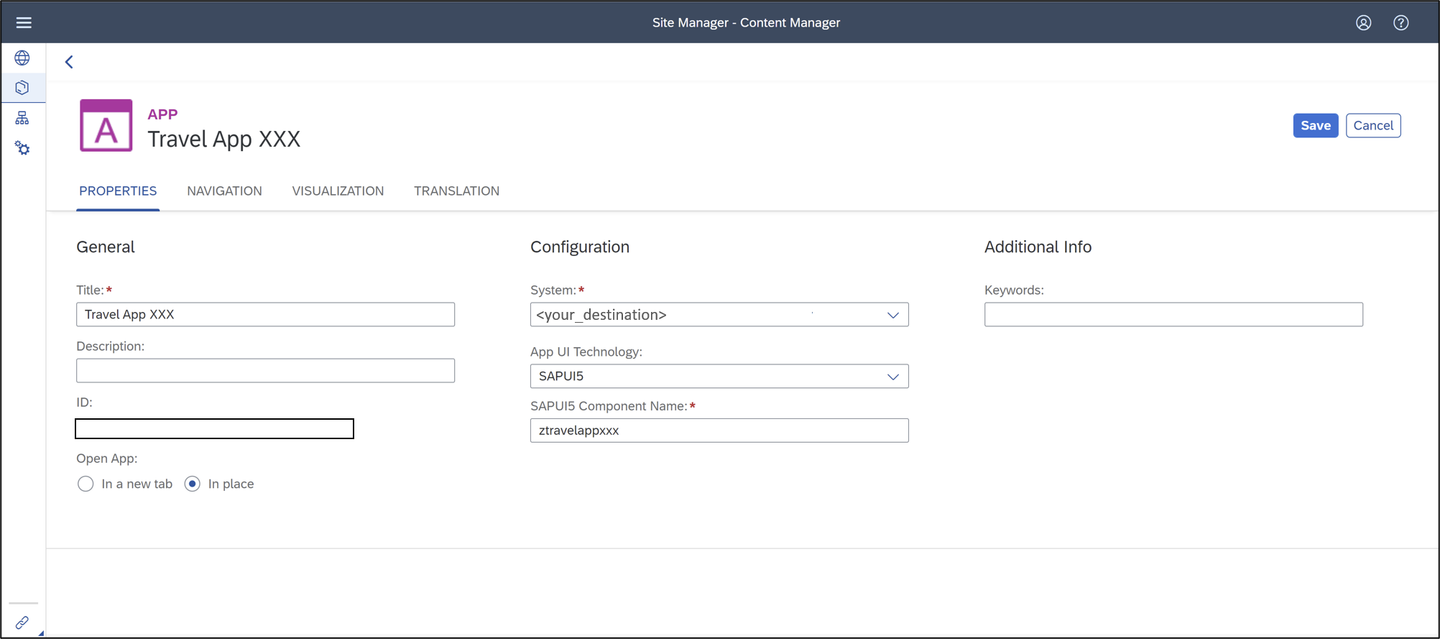Screen dimensions: 1440x639
Task: Open the hamburger navigation menu
Action: (x=24, y=22)
